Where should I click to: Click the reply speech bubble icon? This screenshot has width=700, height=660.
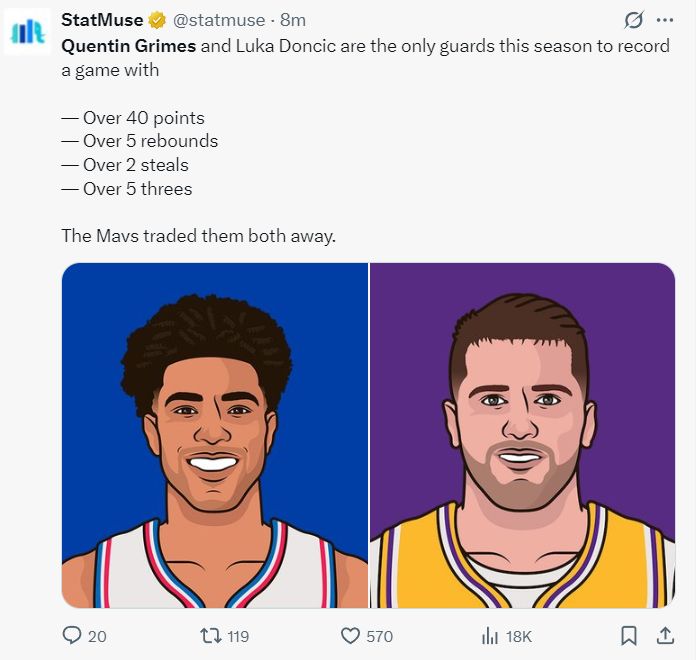(x=72, y=636)
